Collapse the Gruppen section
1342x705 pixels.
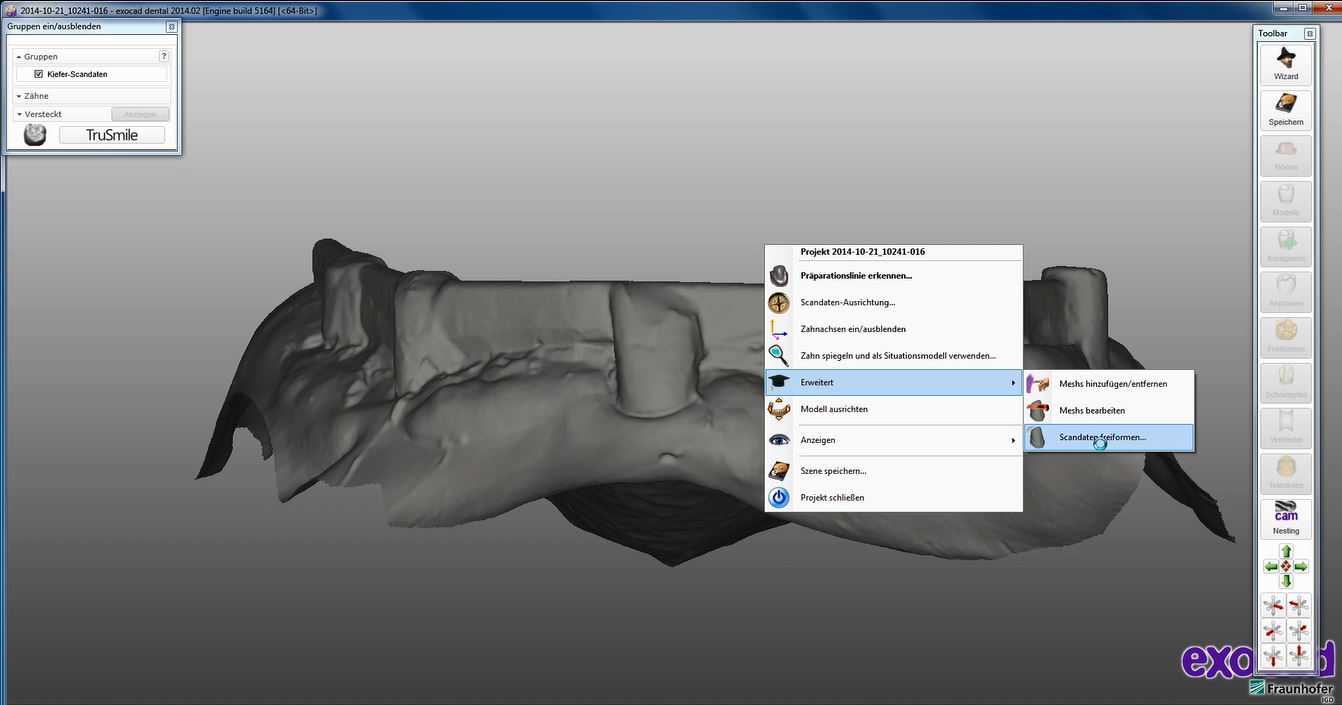click(x=19, y=57)
